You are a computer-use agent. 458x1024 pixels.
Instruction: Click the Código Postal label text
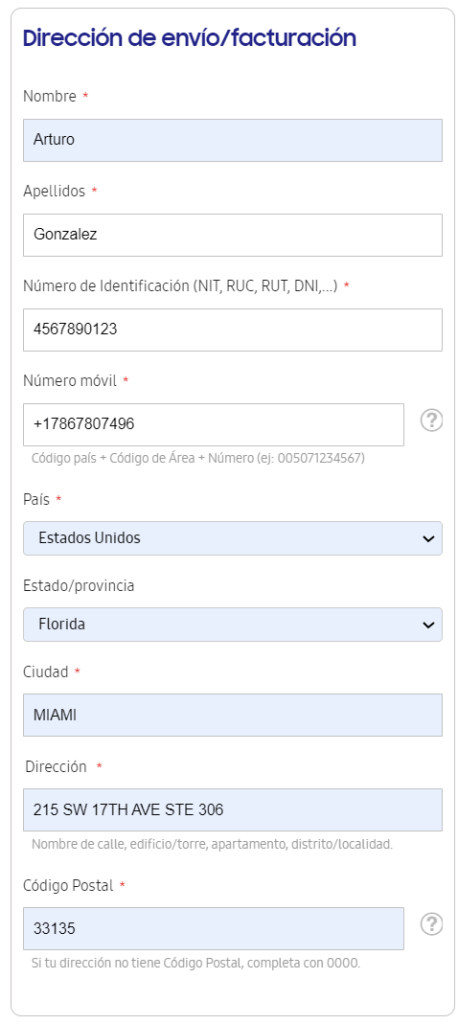68,886
